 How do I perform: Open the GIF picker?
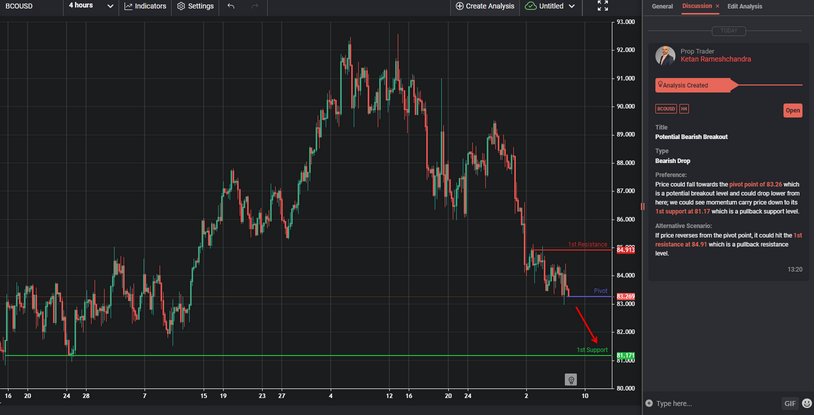click(789, 403)
